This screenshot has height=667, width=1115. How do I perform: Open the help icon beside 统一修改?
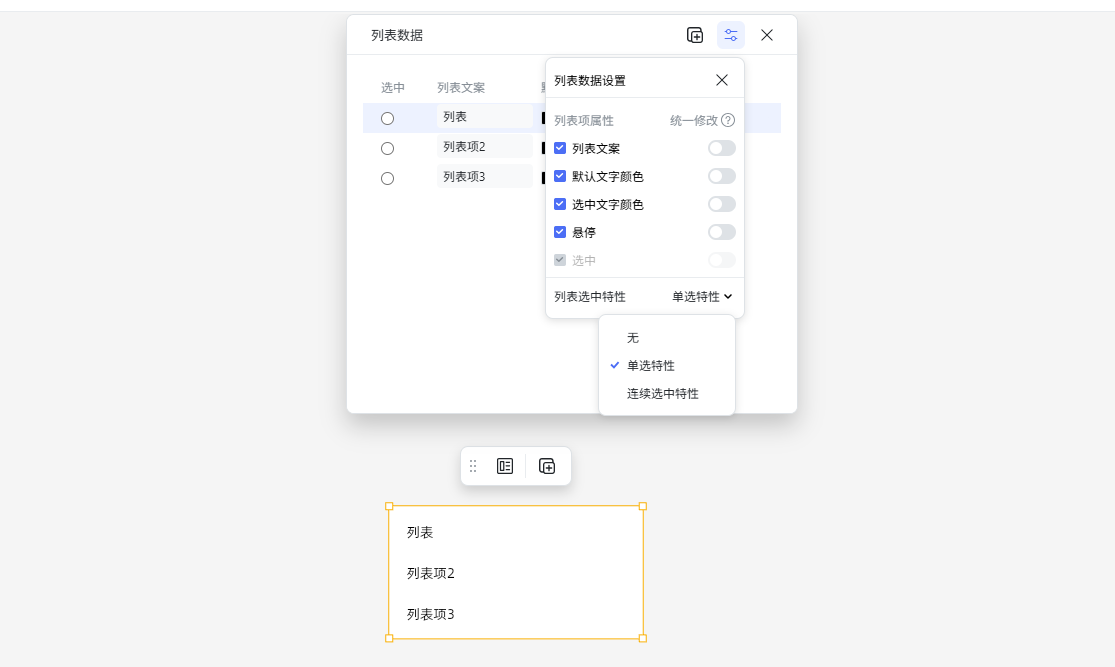pyautogui.click(x=727, y=118)
